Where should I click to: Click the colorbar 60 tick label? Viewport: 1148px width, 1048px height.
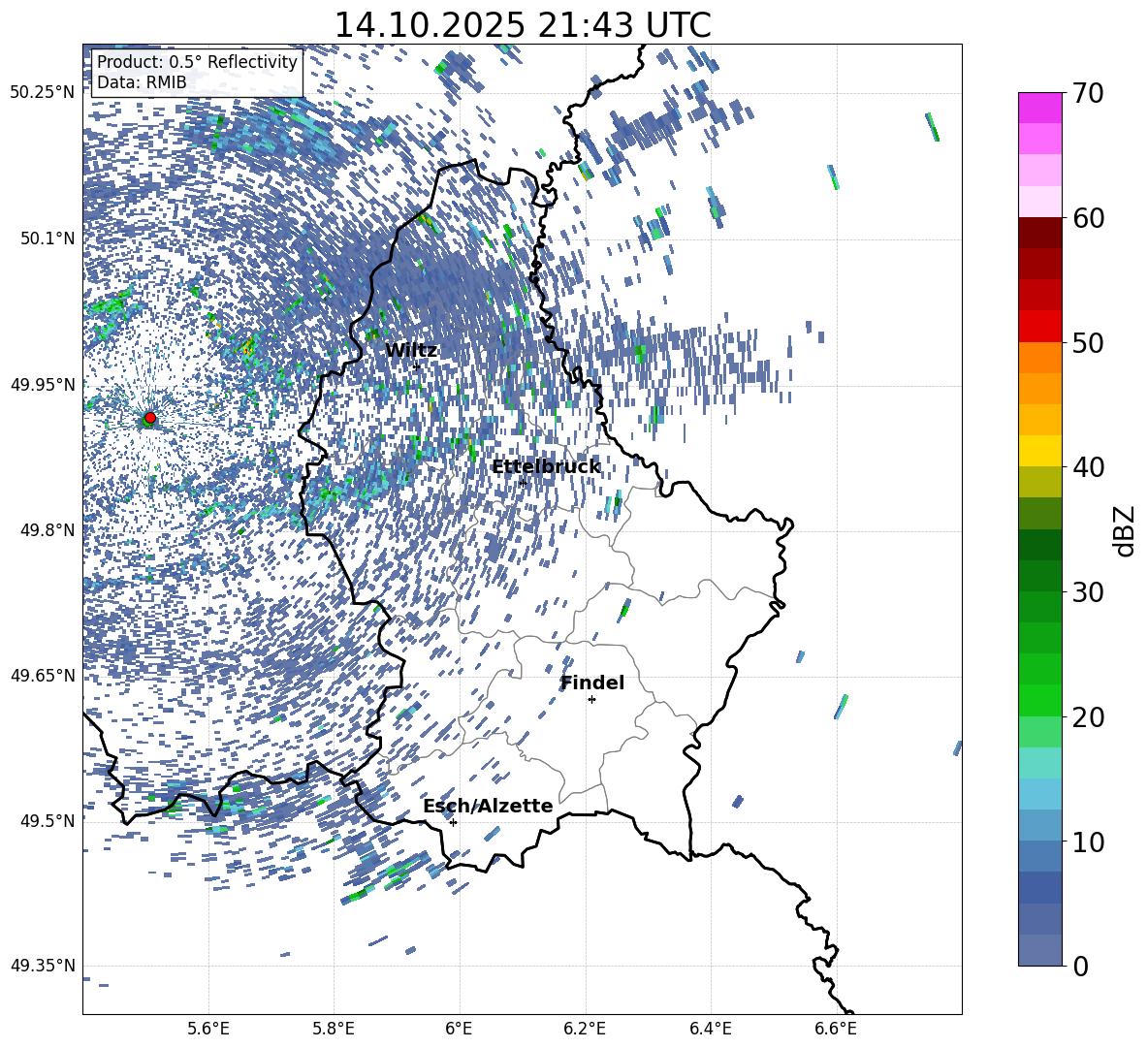pyautogui.click(x=1088, y=218)
